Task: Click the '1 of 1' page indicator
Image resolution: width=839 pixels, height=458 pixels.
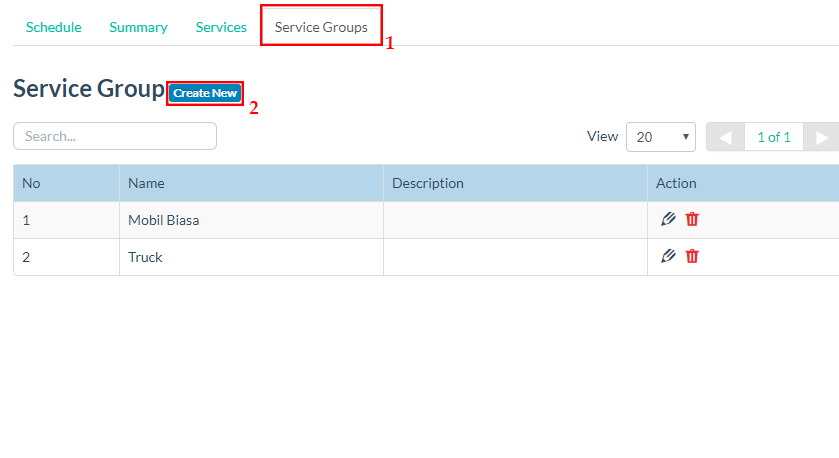Action: click(x=774, y=137)
